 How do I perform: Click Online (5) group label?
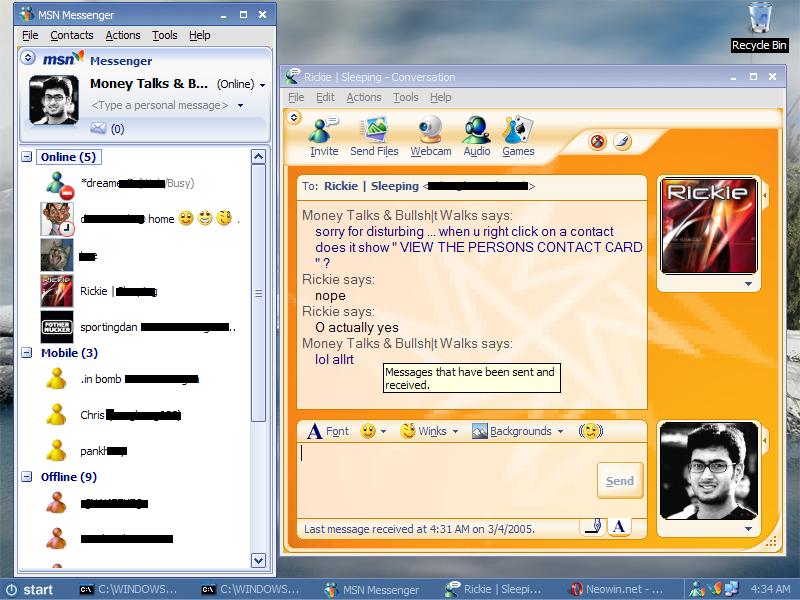(x=68, y=157)
